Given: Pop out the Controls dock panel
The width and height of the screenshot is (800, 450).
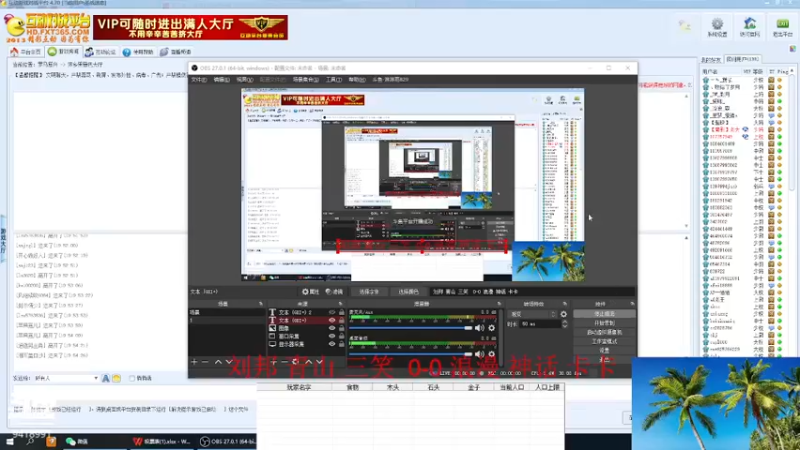Looking at the screenshot, I should pyautogui.click(x=632, y=304).
